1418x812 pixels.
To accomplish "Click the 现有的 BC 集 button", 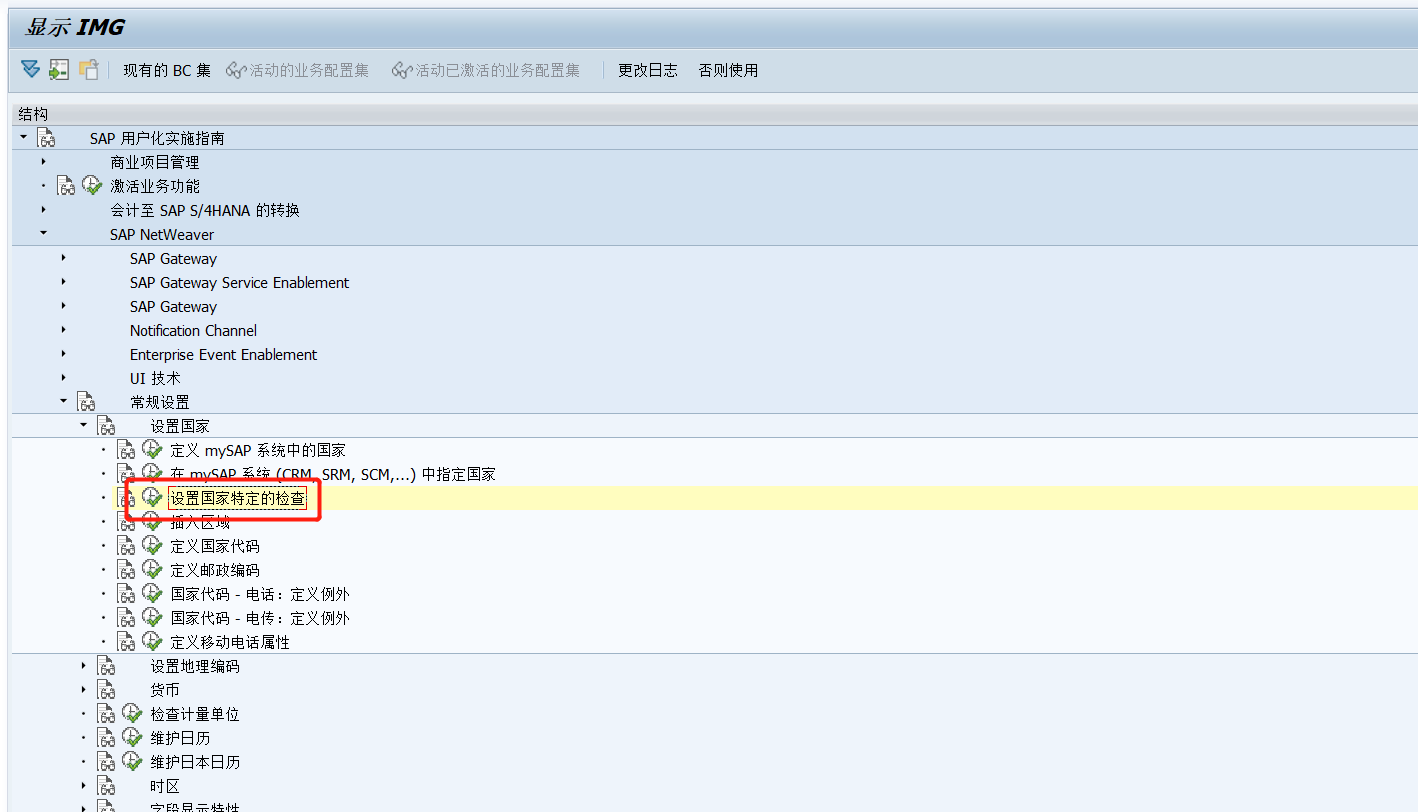I will 167,70.
